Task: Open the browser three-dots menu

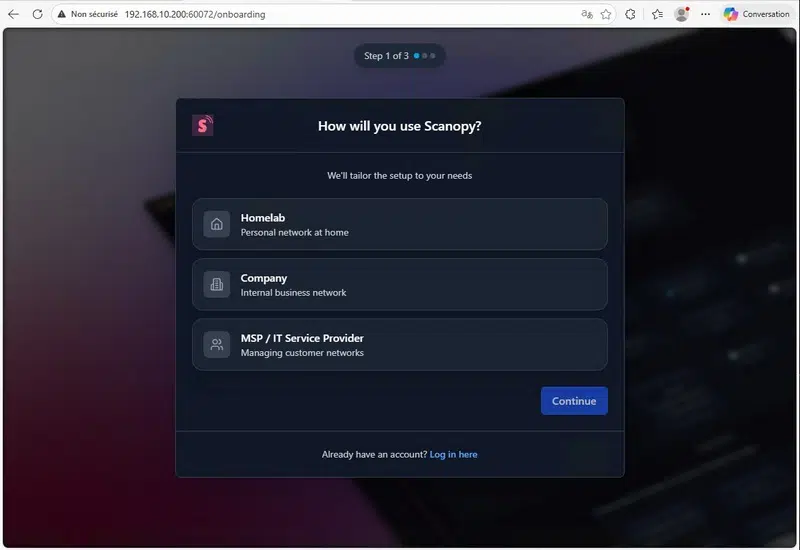Action: pos(705,14)
